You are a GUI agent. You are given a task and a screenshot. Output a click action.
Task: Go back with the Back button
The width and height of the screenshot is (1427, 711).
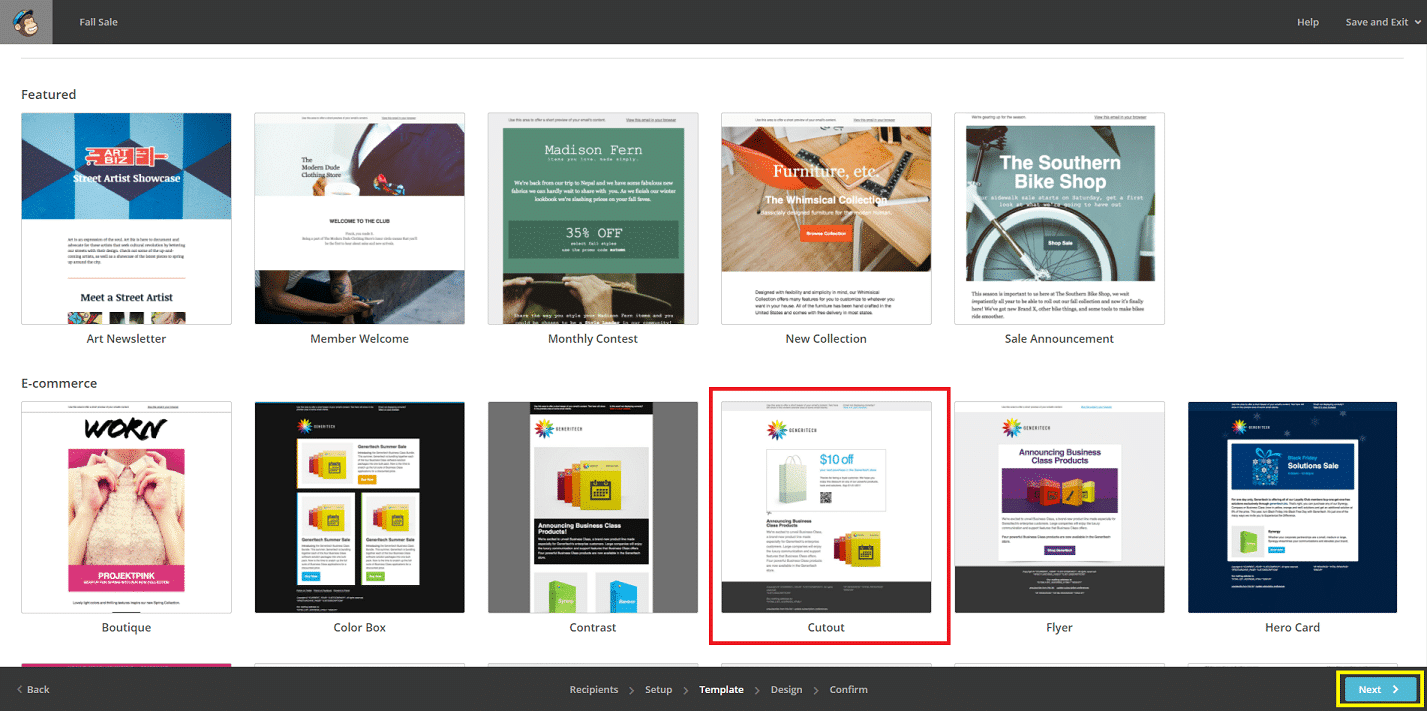point(33,690)
